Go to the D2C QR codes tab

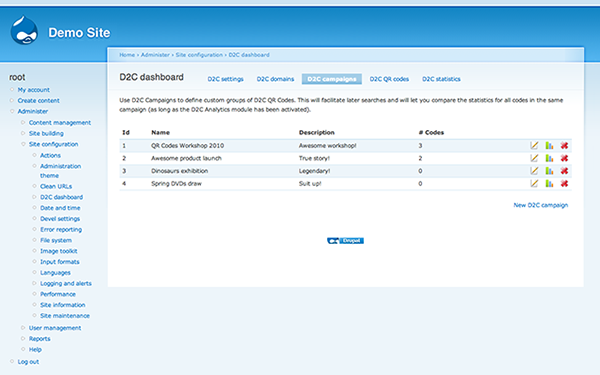tap(389, 79)
